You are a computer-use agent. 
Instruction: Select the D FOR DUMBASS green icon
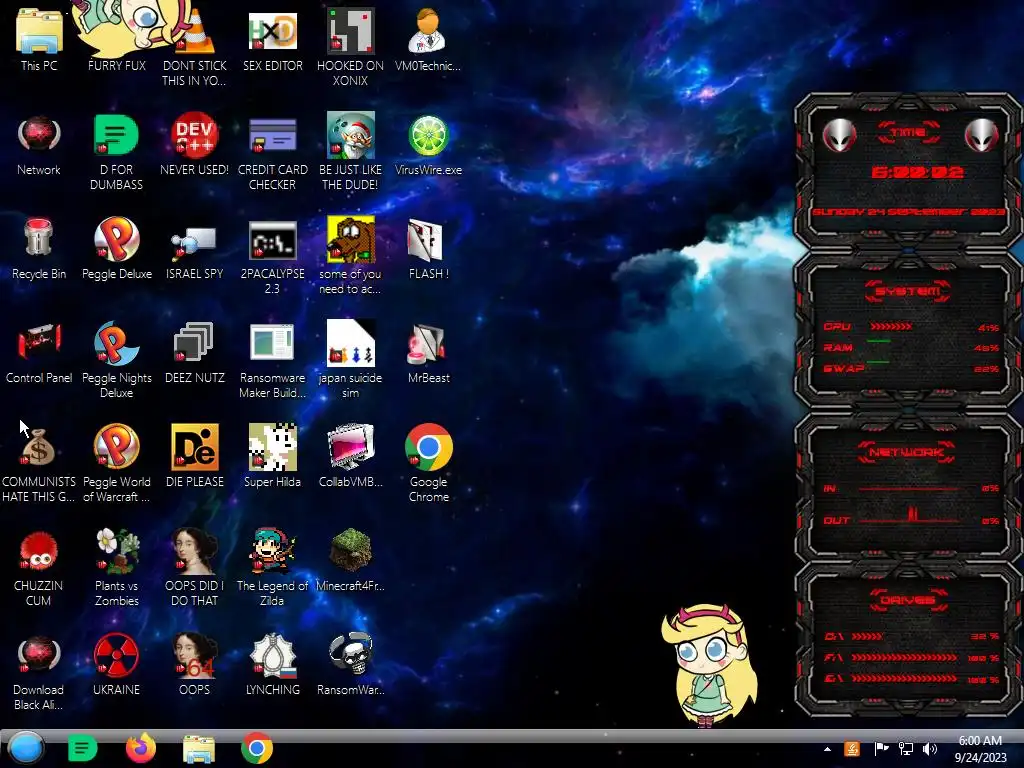[116, 152]
